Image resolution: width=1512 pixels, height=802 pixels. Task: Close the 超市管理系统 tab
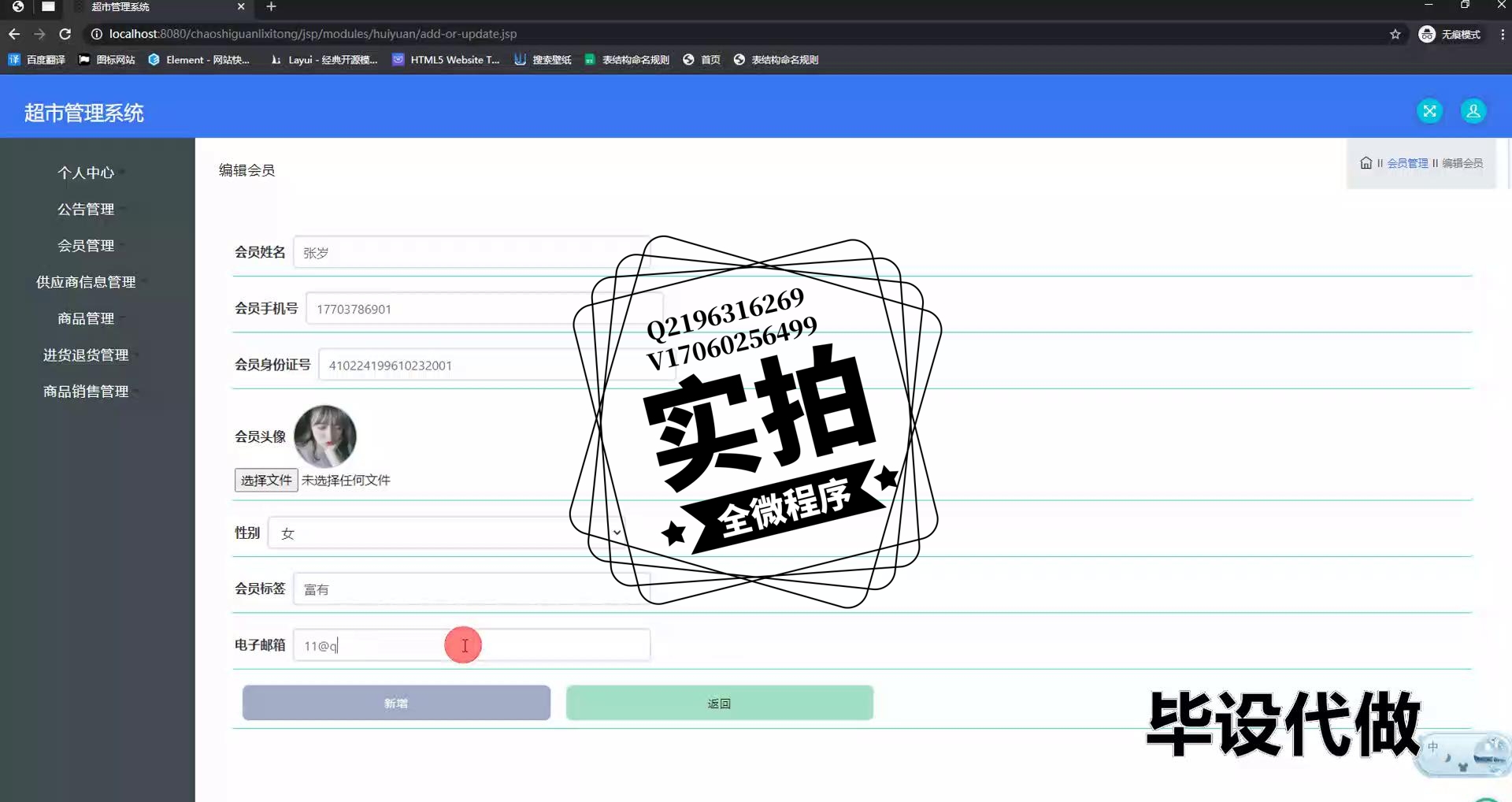click(241, 7)
